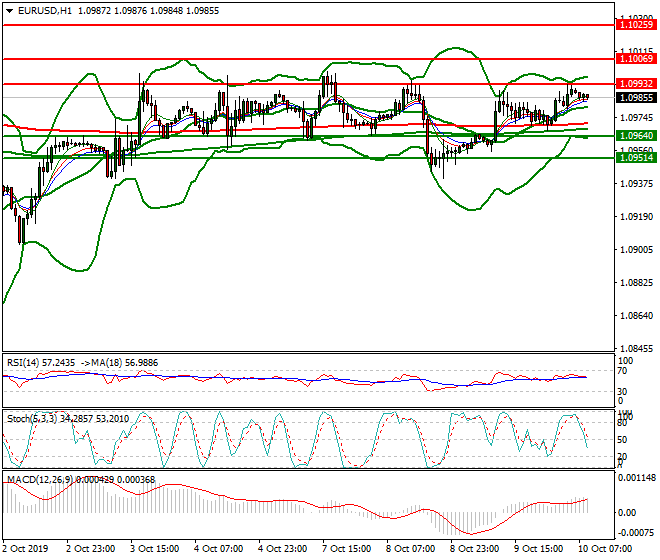The width and height of the screenshot is (660, 560).
Task: Click the 2 Oct 23:00 time axis label
Action: (90, 549)
